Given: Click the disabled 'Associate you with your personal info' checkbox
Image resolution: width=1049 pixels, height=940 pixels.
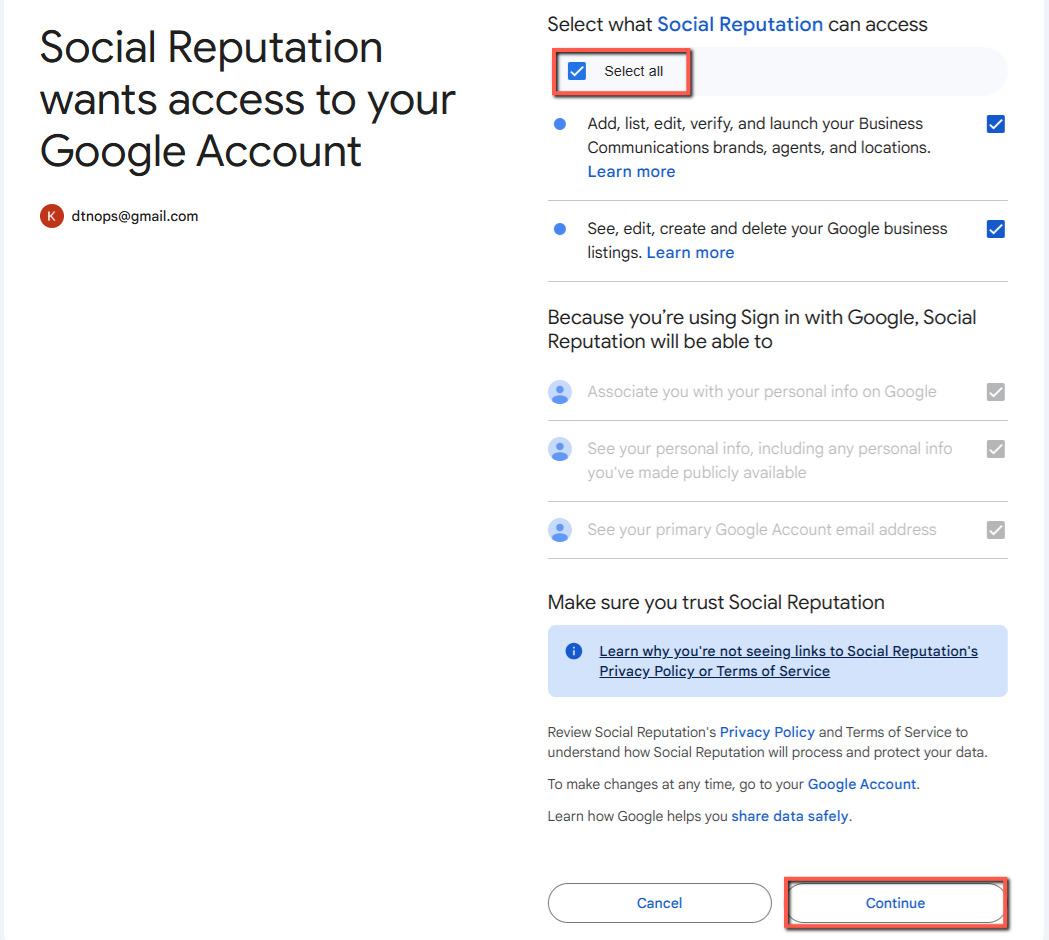Looking at the screenshot, I should click(995, 392).
